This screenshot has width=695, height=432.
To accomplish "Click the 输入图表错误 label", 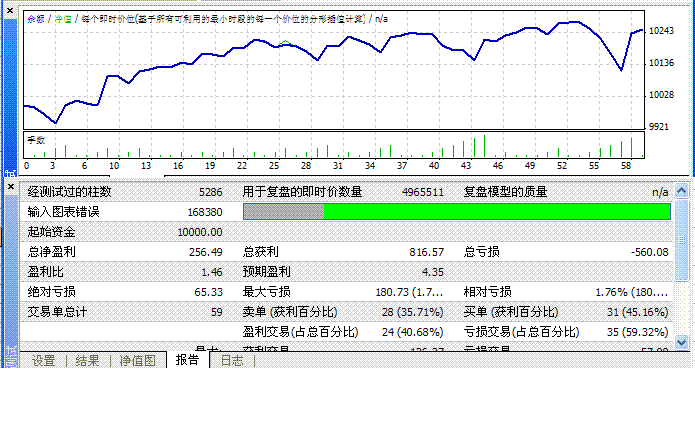I will [63, 212].
